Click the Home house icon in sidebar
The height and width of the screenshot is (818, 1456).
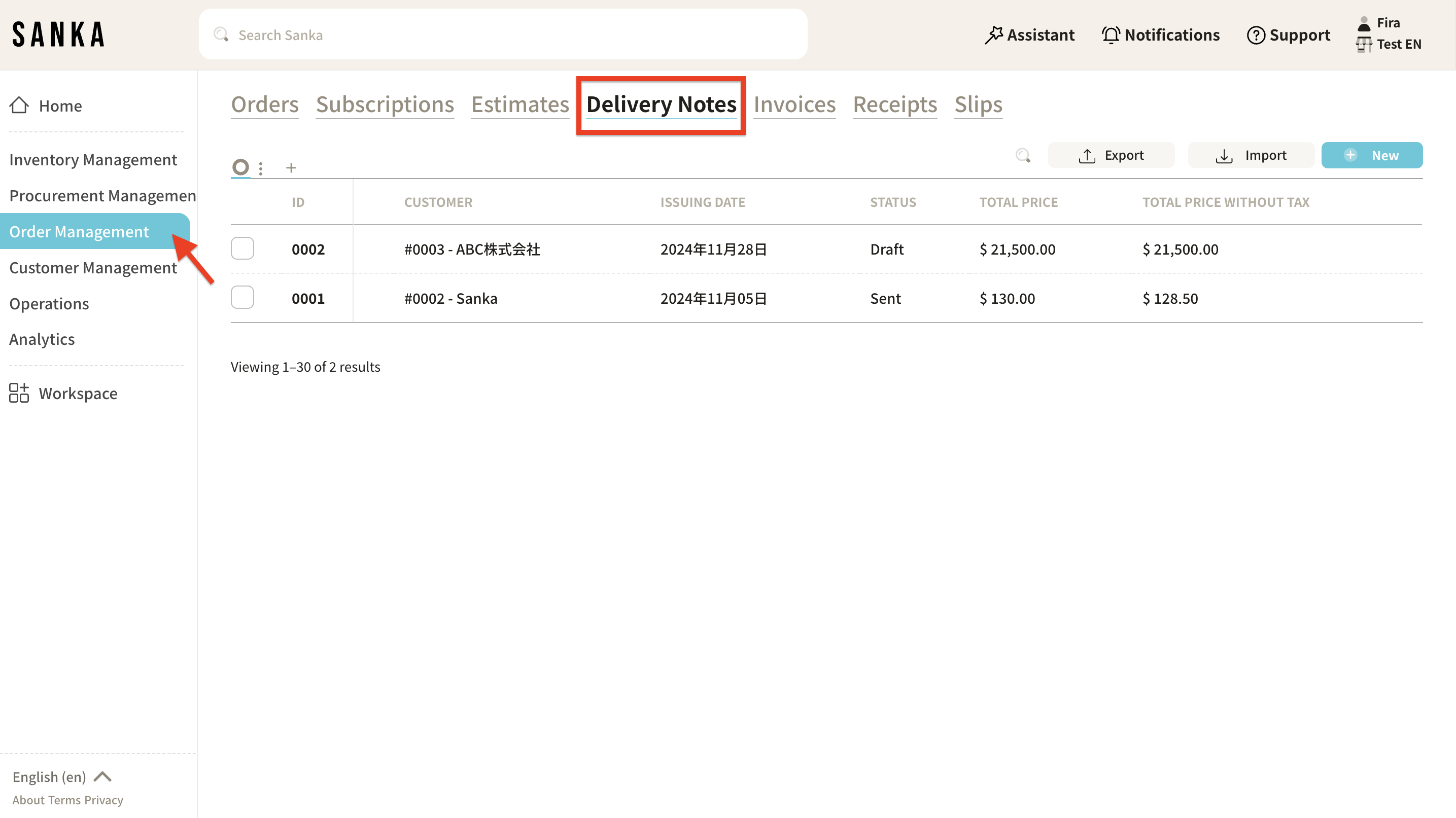19,105
